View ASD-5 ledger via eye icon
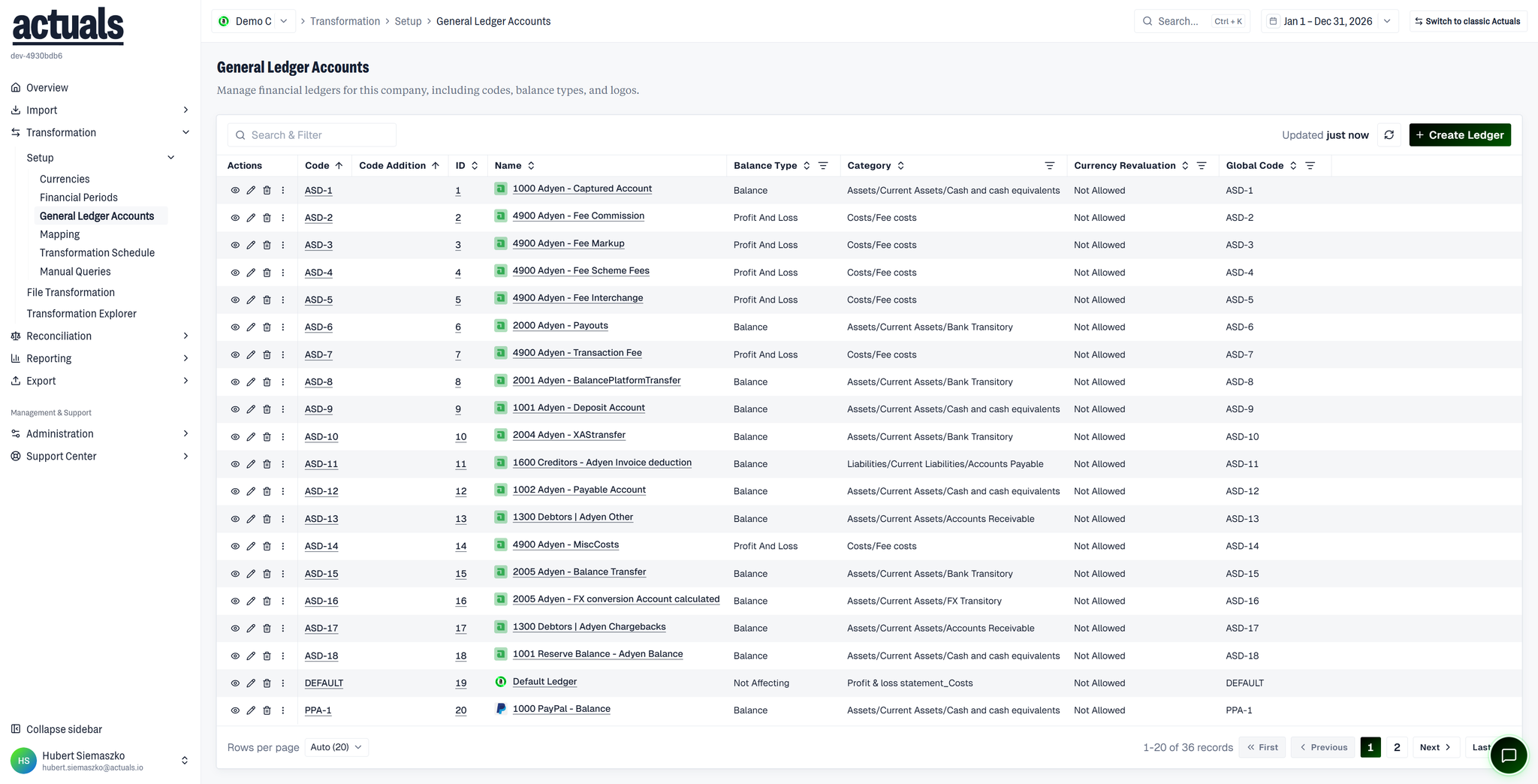 [235, 300]
